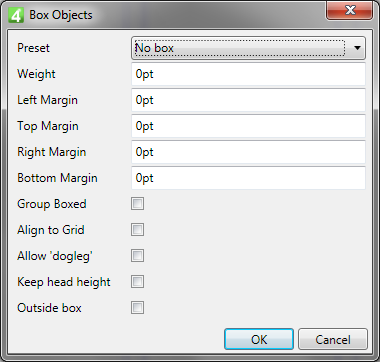The width and height of the screenshot is (380, 362).
Task: Enable the Group Boxed checkbox
Action: (x=137, y=204)
